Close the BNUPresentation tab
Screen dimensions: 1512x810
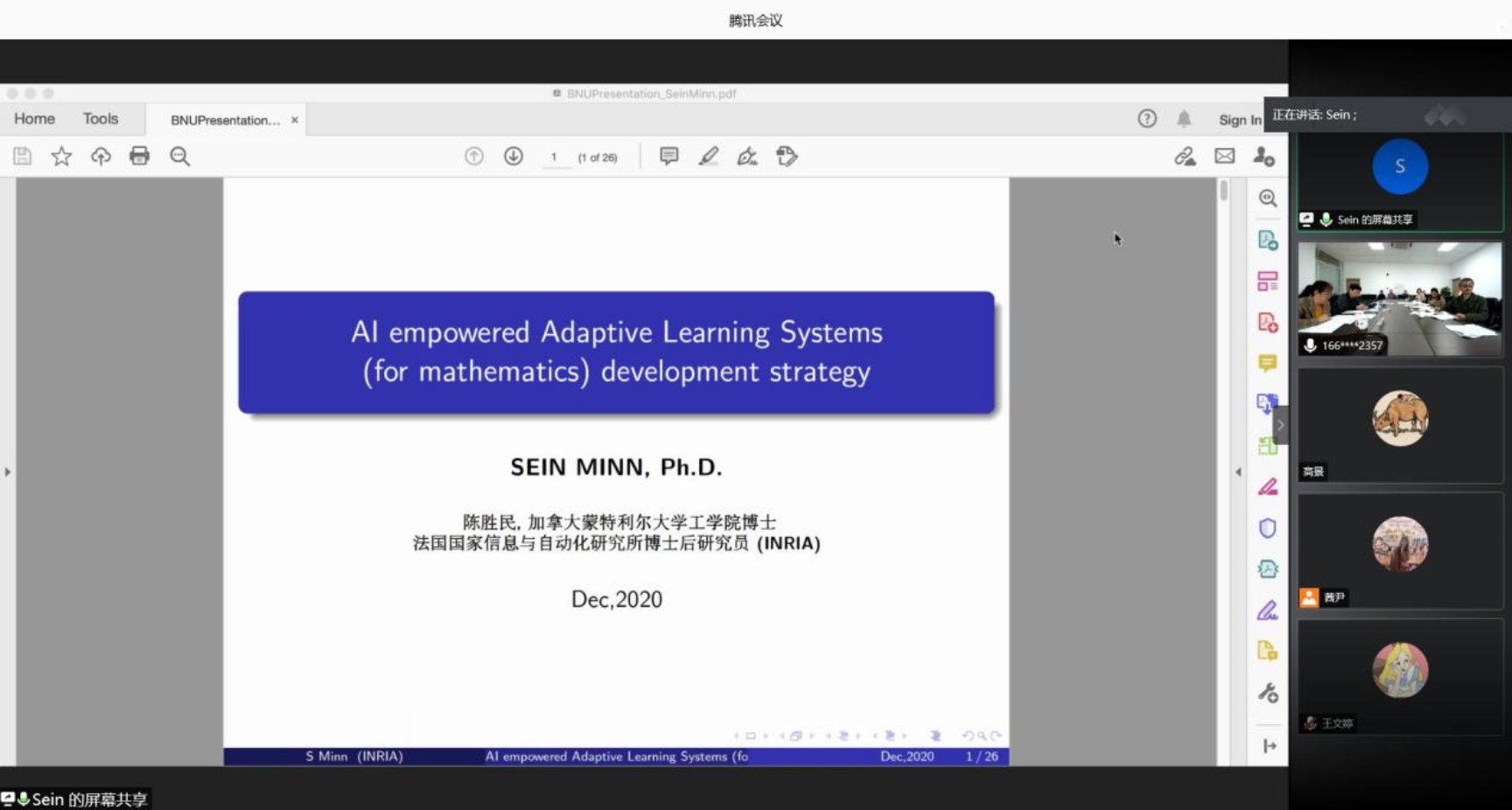295,120
